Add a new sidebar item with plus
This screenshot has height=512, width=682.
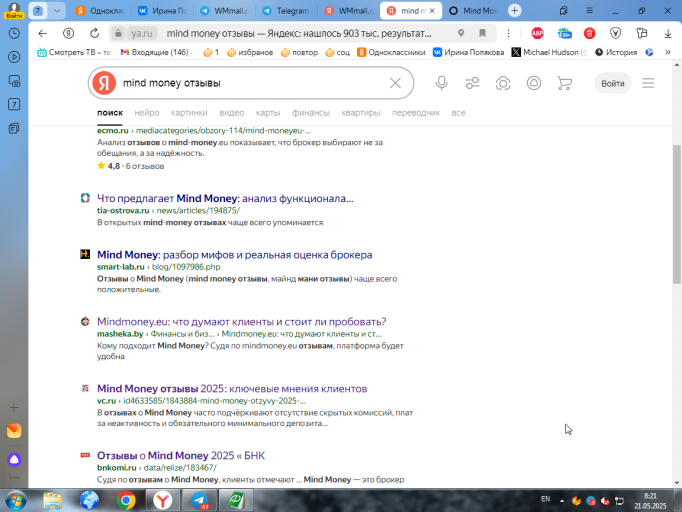pos(14,407)
